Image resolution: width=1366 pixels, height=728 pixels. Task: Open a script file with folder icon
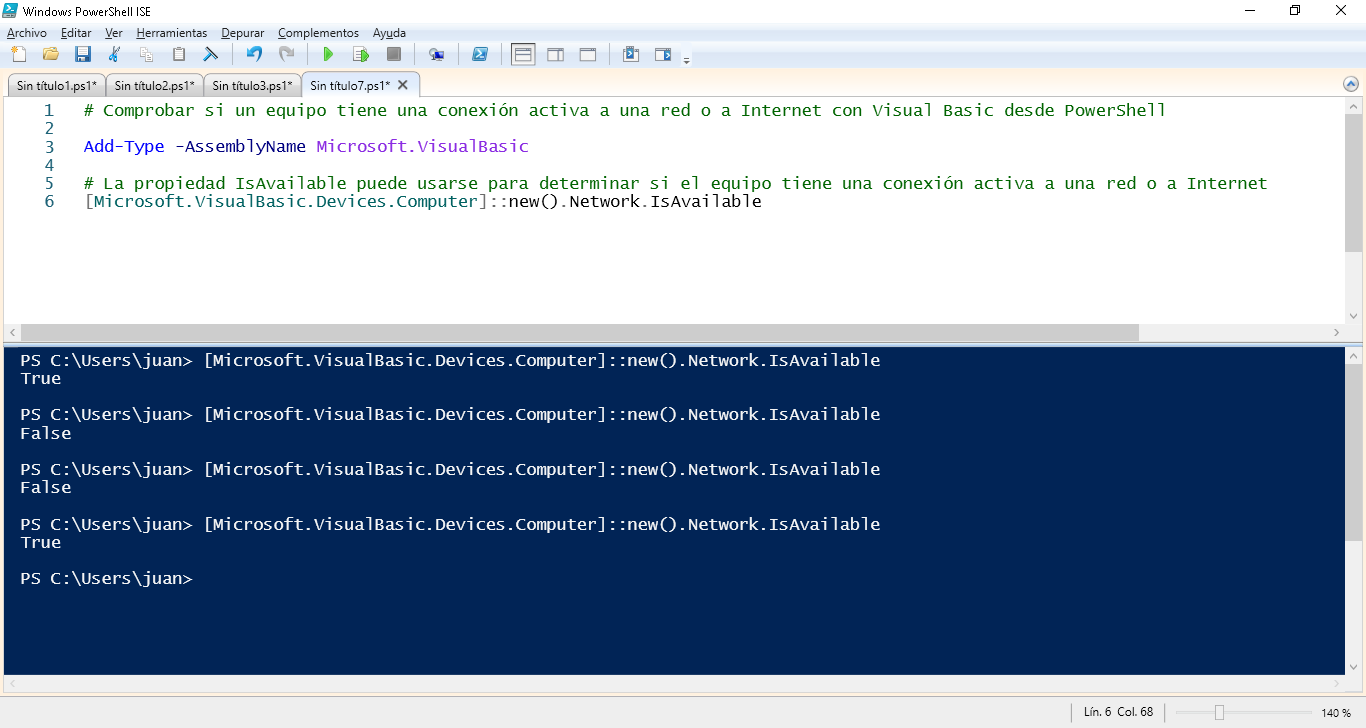pyautogui.click(x=50, y=54)
